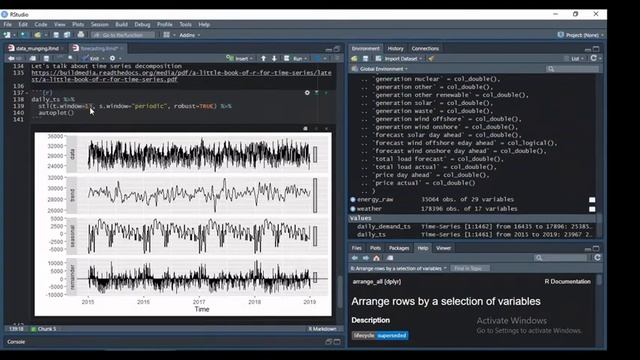Click the Print icon in main toolbar
Screen dimensions: 640x360
tap(81, 35)
